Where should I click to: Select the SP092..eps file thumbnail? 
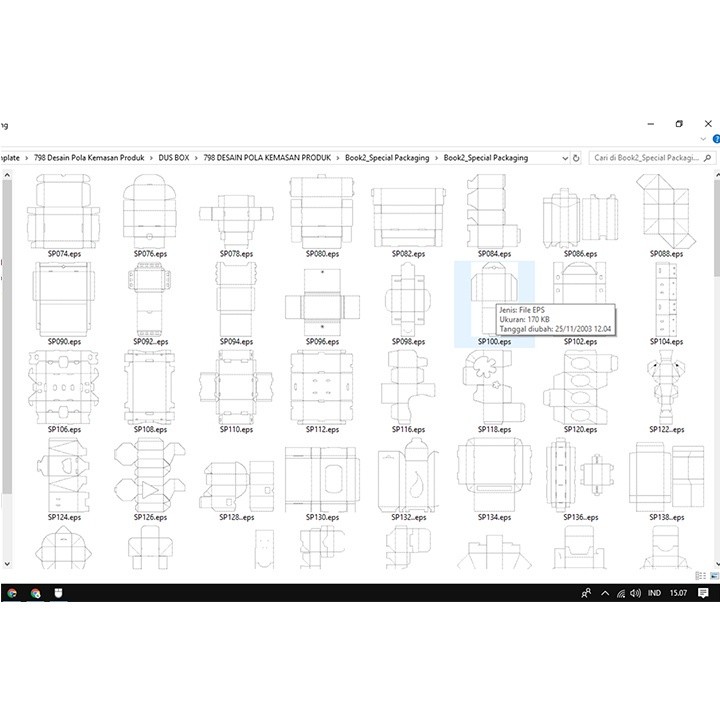[x=150, y=299]
